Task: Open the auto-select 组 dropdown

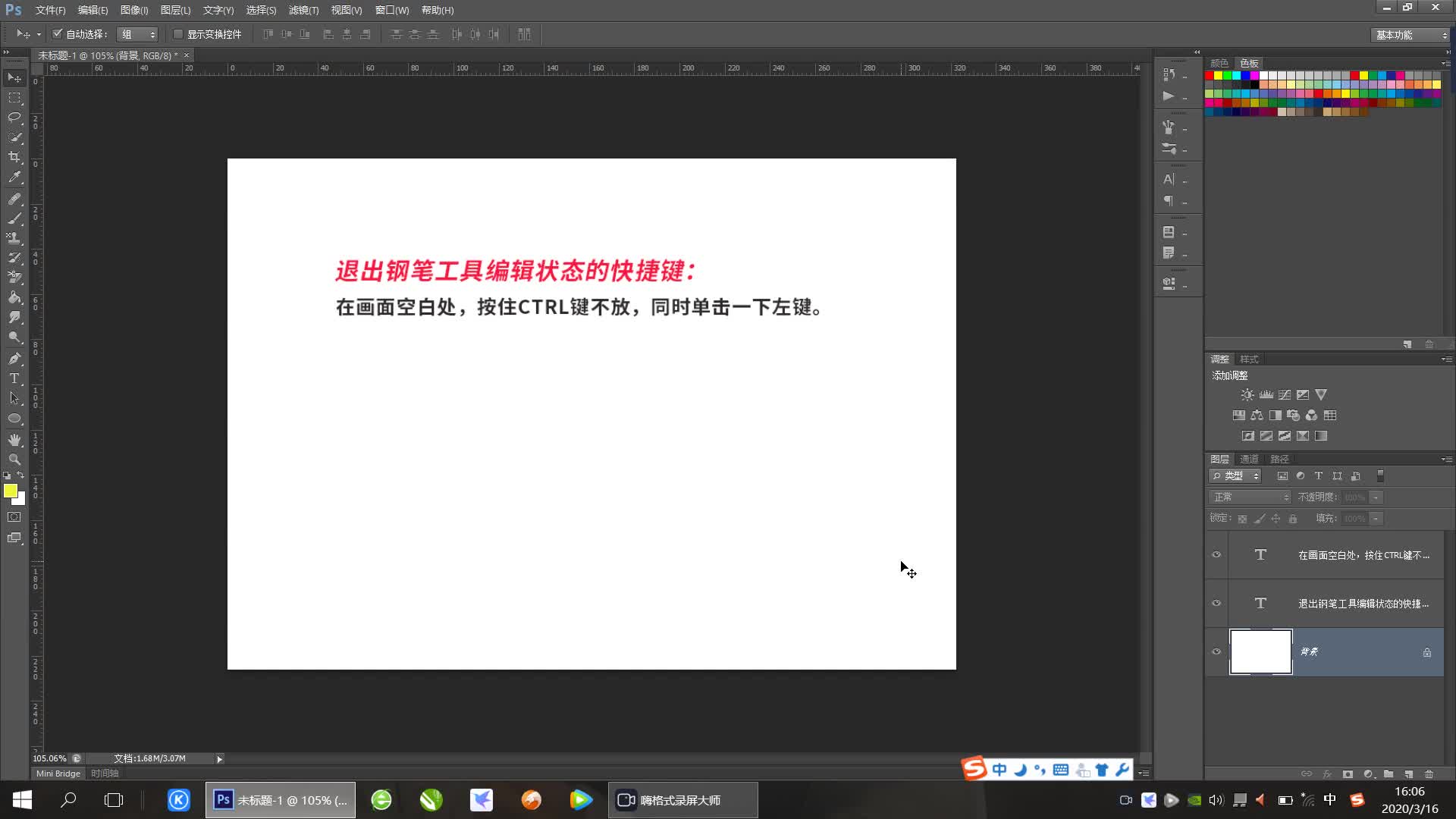Action: [x=137, y=34]
